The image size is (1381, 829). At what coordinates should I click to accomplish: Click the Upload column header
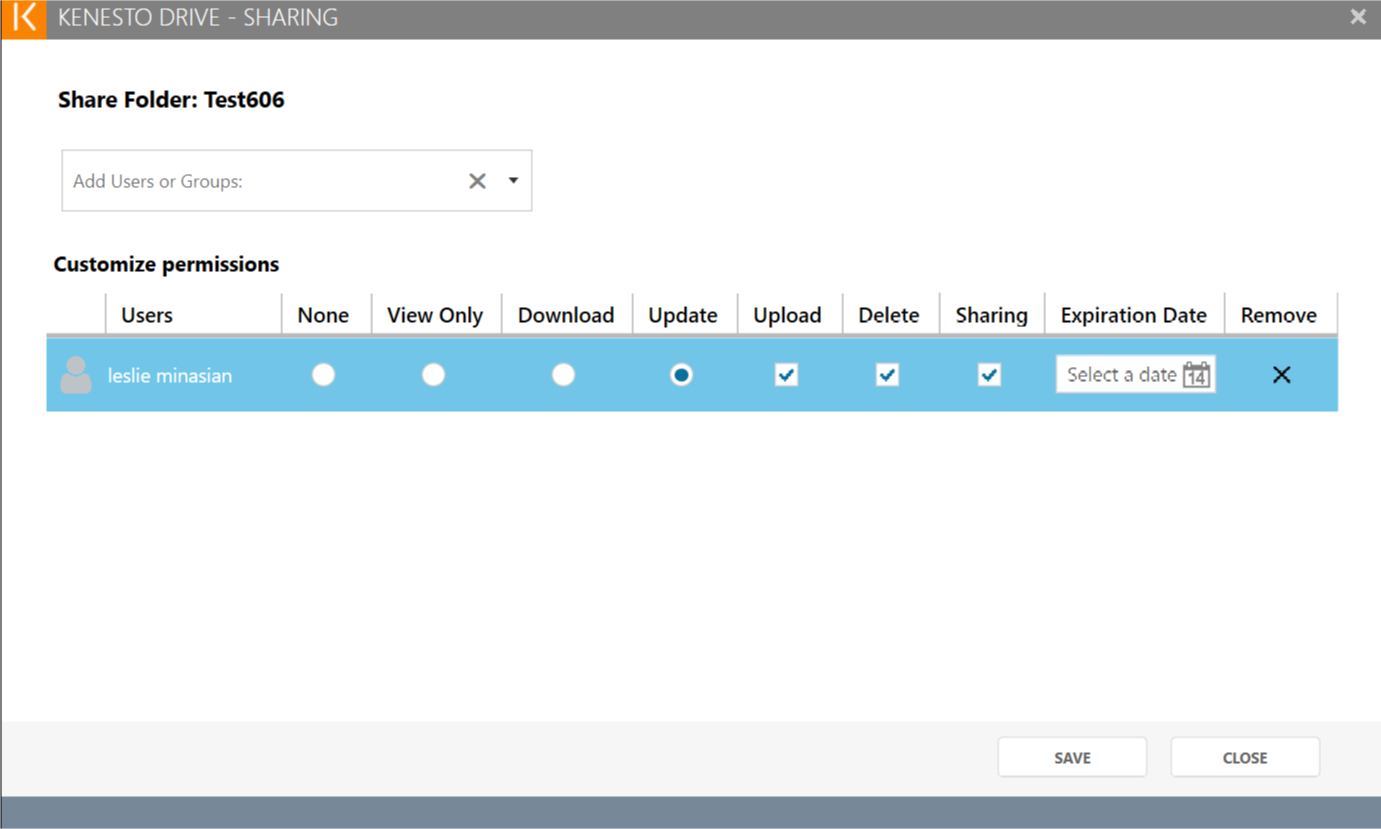pyautogui.click(x=790, y=315)
